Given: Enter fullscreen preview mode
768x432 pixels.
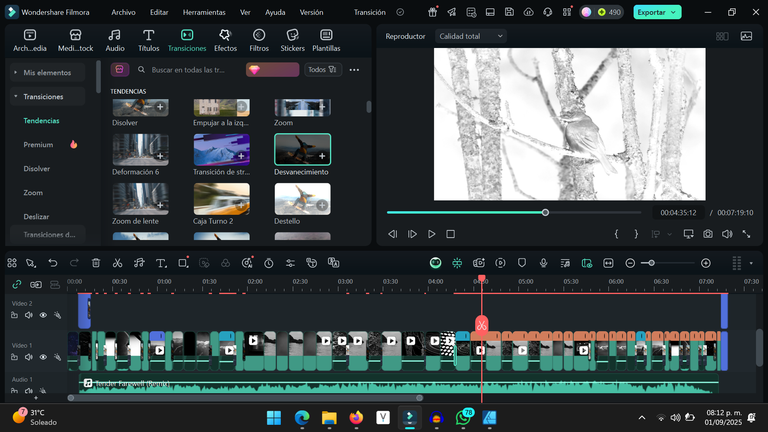Looking at the screenshot, I should click(x=746, y=234).
